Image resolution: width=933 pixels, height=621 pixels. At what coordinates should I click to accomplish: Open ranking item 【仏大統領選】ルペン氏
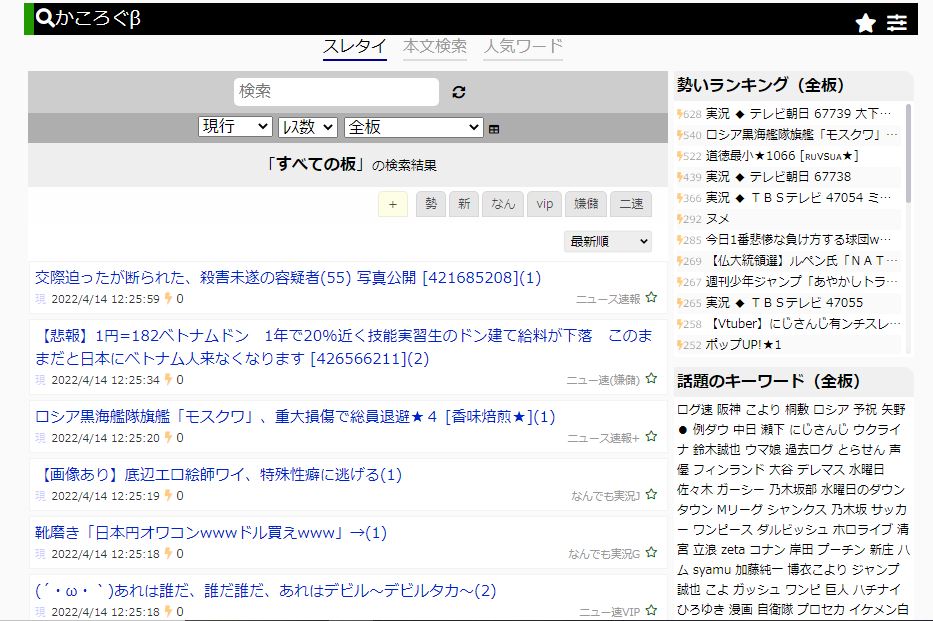[801, 261]
